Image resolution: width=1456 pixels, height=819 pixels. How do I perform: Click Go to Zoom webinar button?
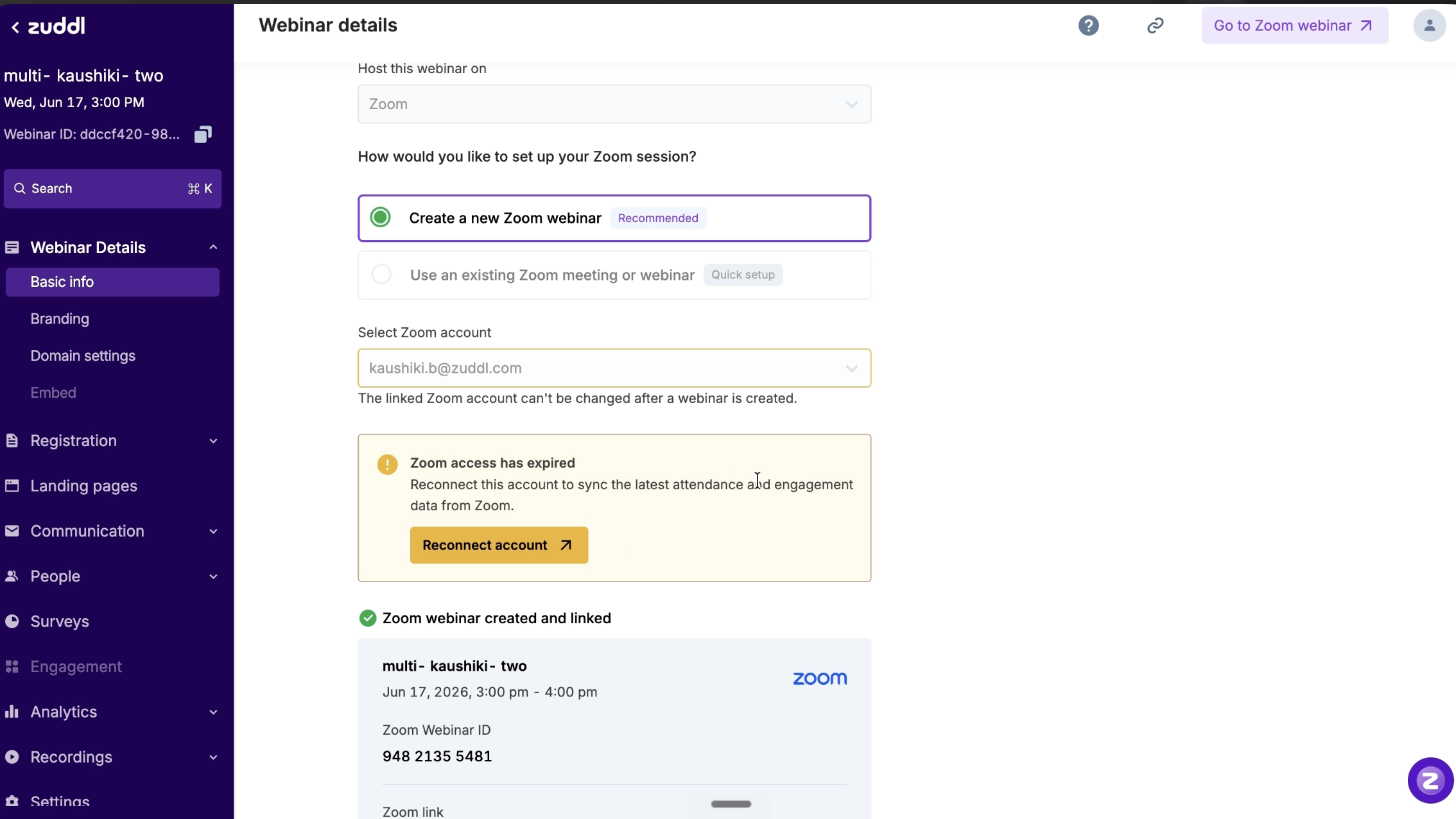(1294, 26)
